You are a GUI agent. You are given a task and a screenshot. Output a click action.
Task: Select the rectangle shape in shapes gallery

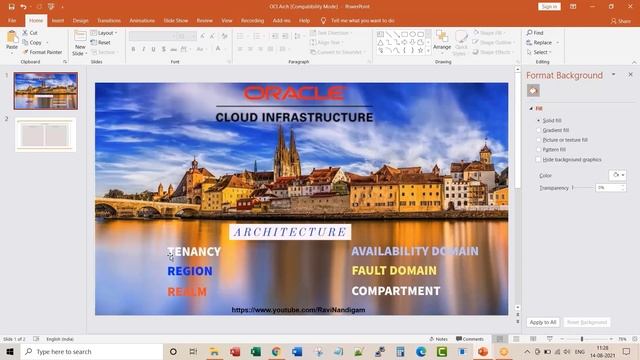tap(404, 34)
